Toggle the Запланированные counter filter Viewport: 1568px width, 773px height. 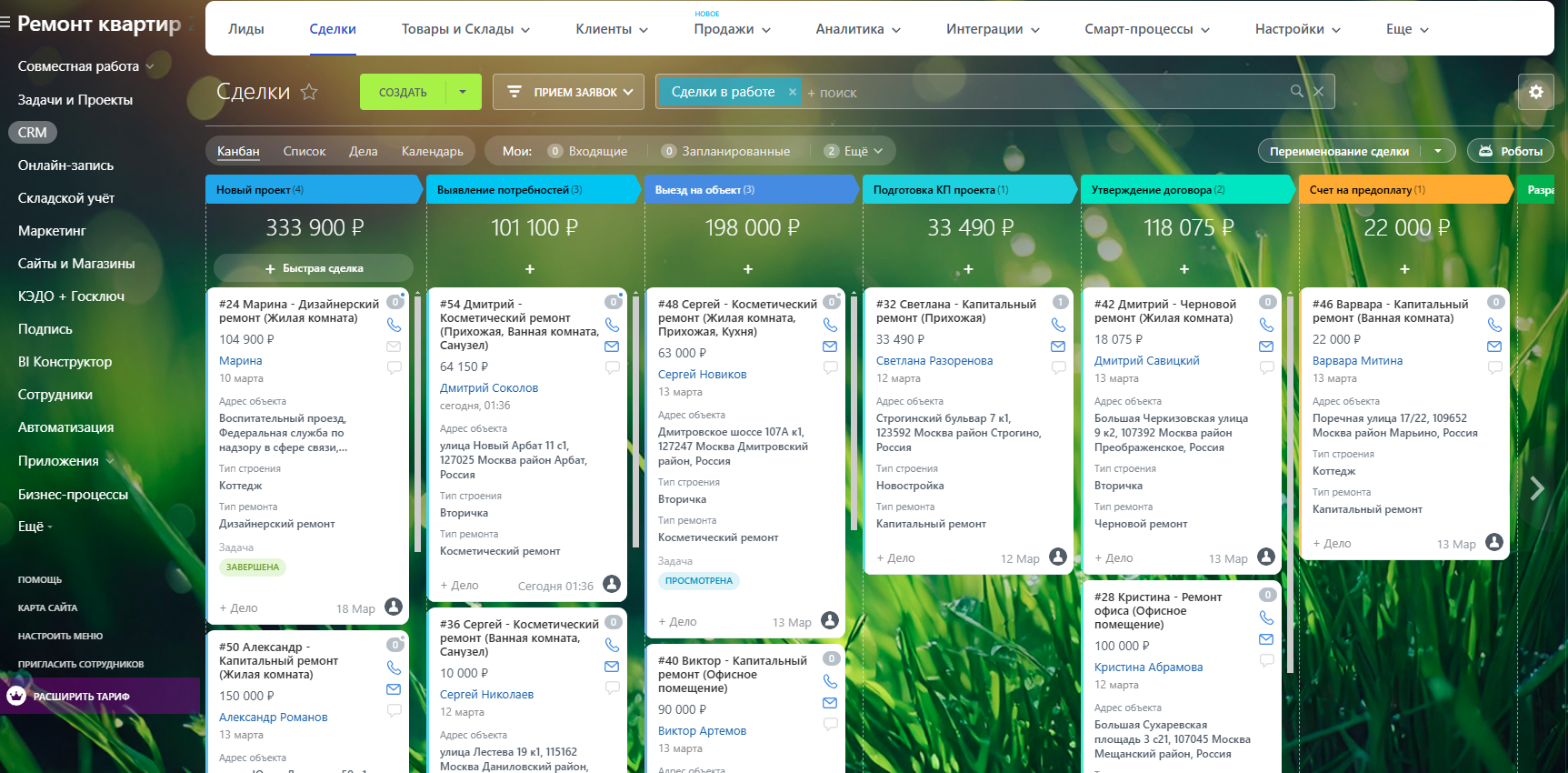(725, 151)
